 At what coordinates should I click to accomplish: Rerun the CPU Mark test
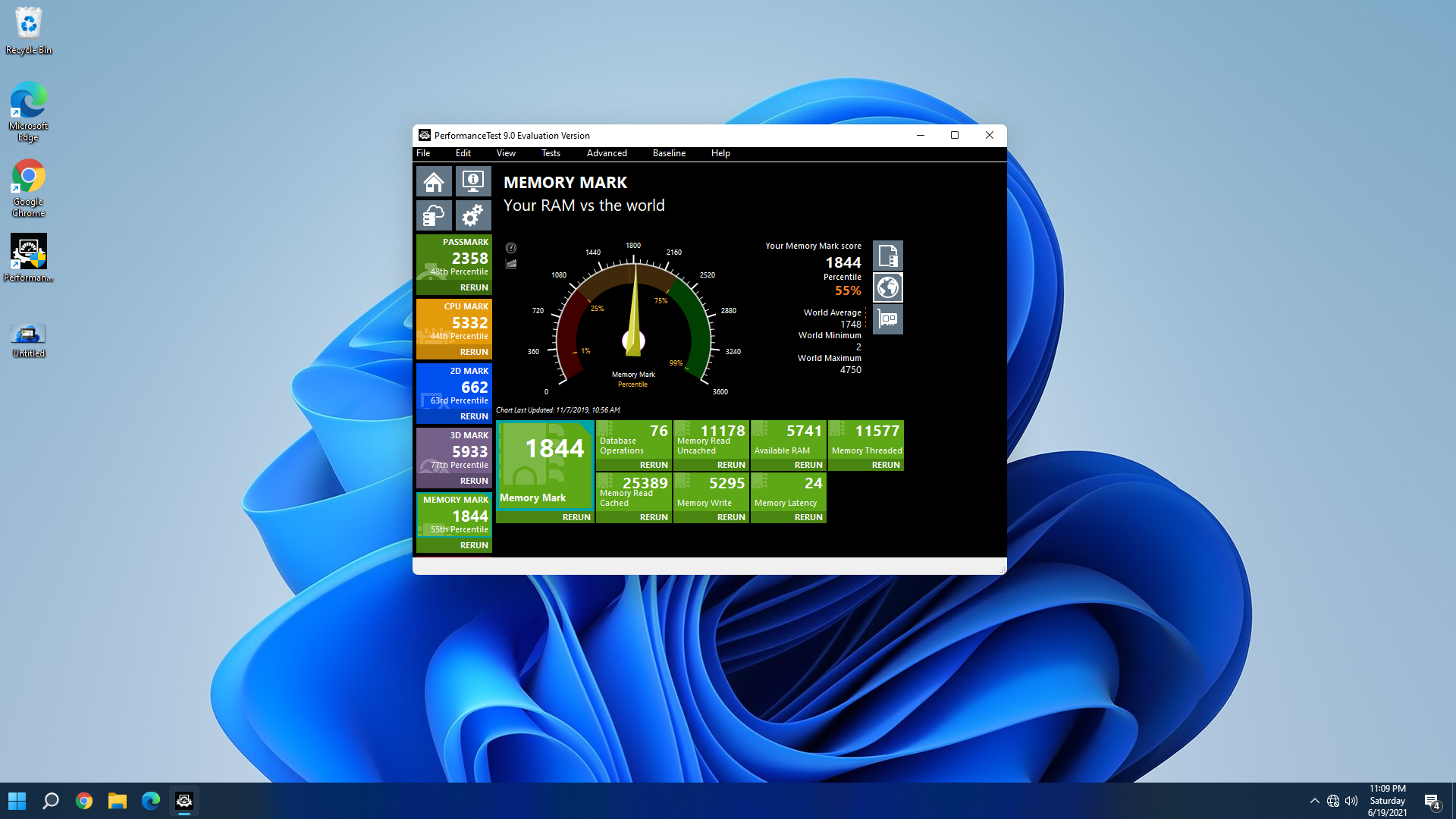tap(474, 352)
